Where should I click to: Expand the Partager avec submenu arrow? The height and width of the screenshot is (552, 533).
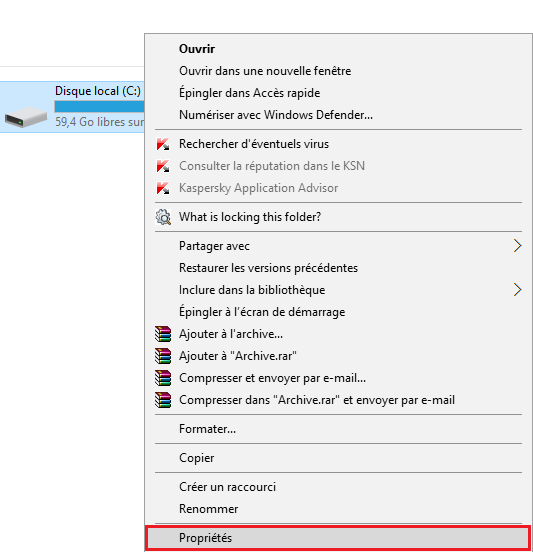click(x=517, y=246)
